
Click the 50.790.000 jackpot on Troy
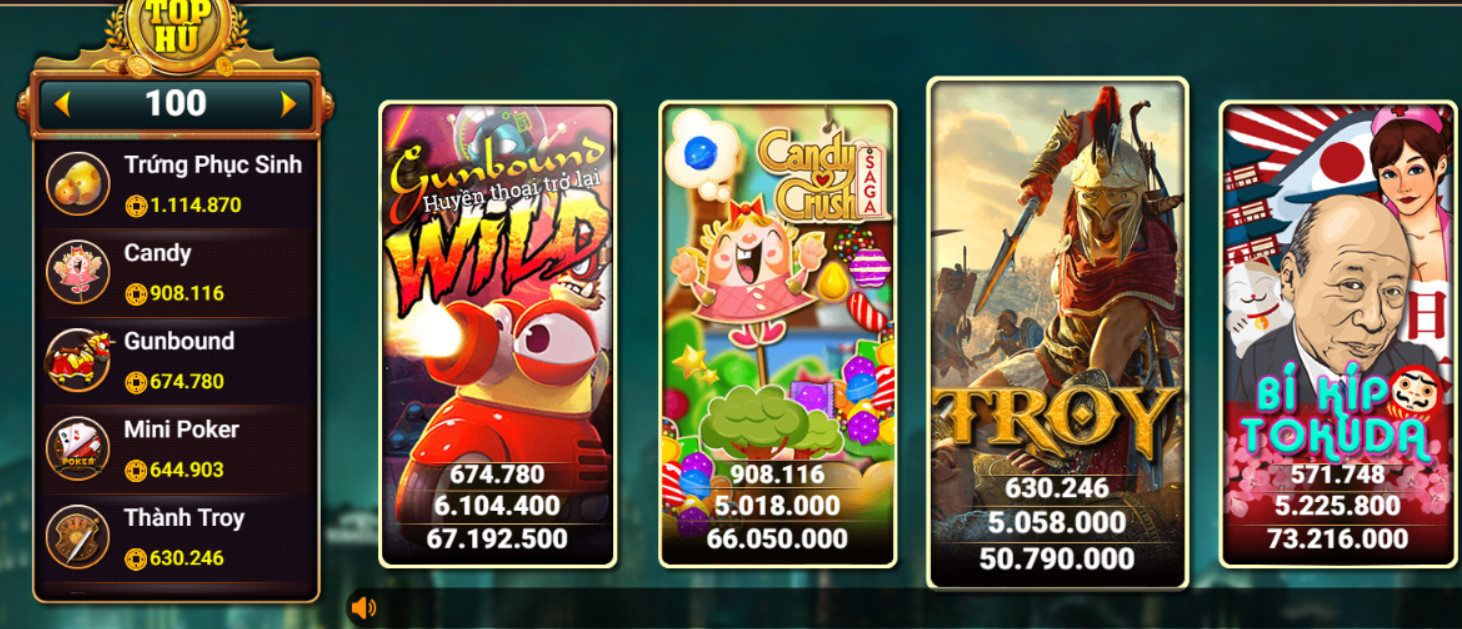(1057, 557)
